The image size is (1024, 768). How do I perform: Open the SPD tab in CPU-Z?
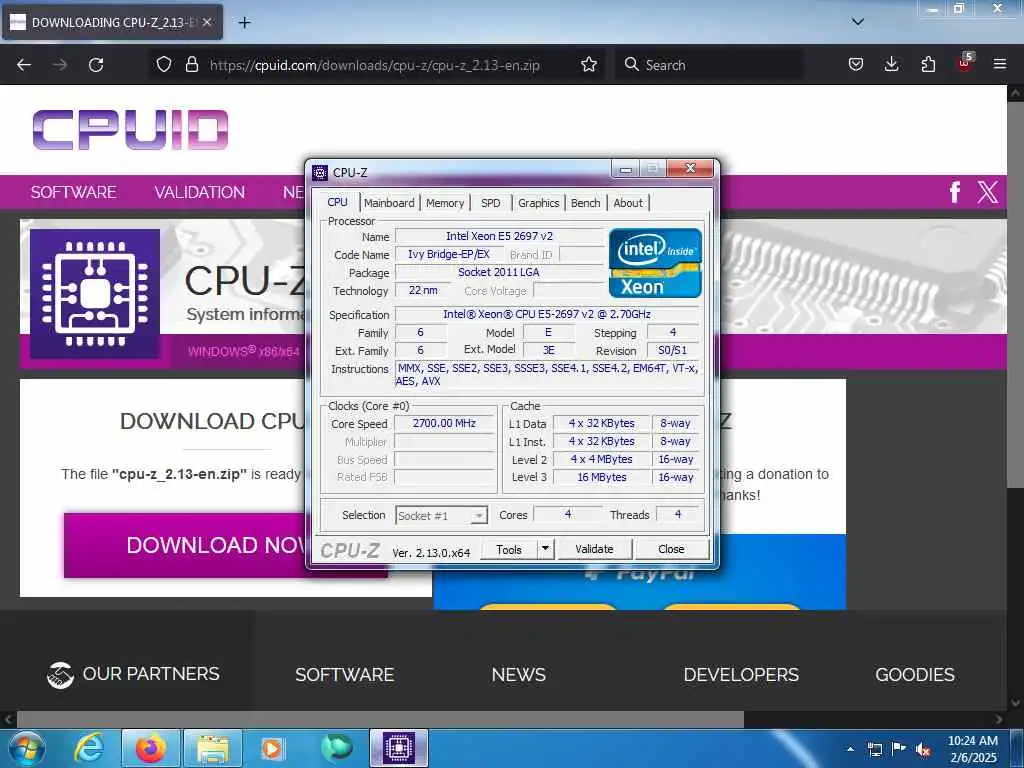point(490,203)
